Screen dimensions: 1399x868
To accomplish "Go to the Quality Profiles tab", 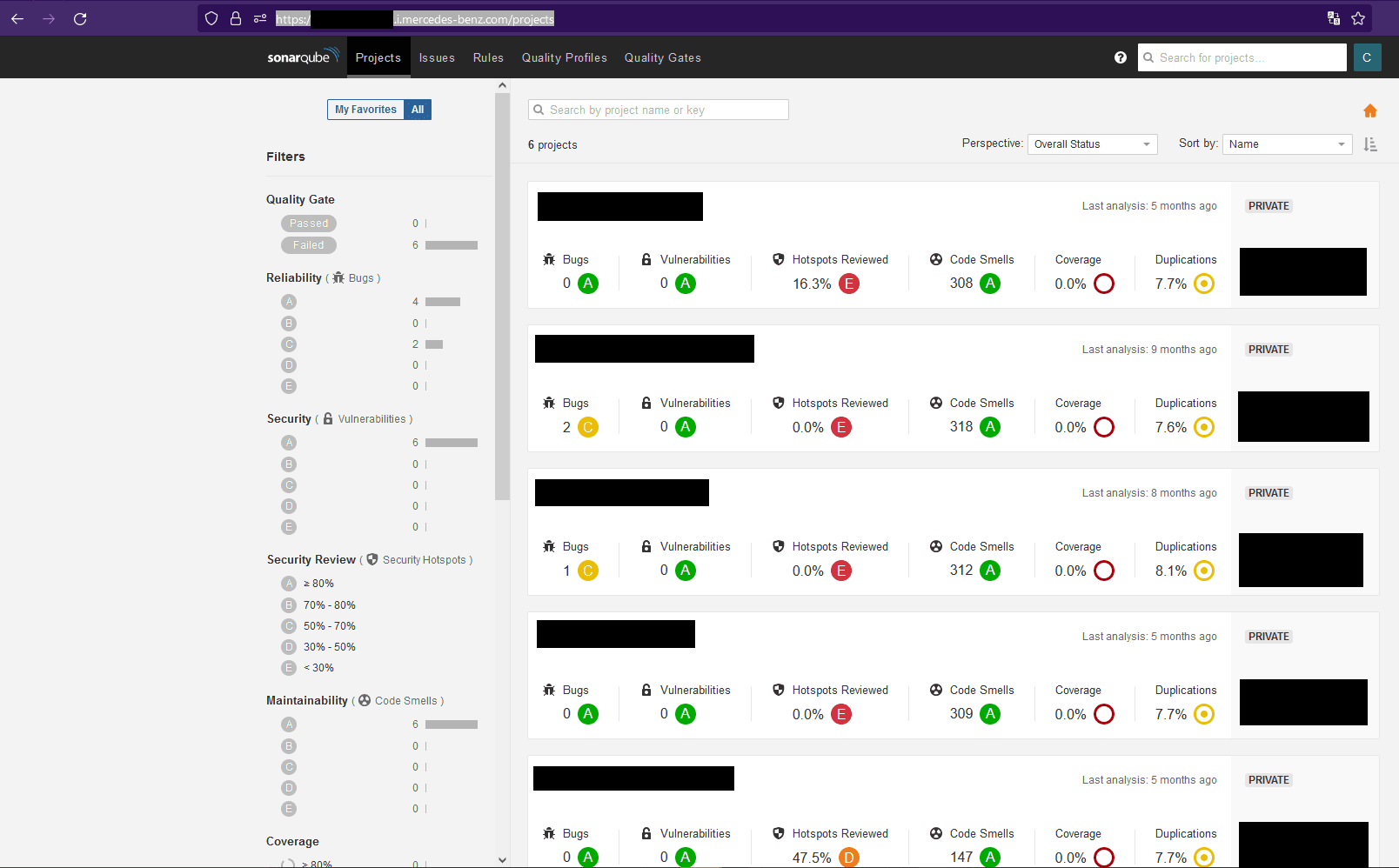I will [x=564, y=57].
